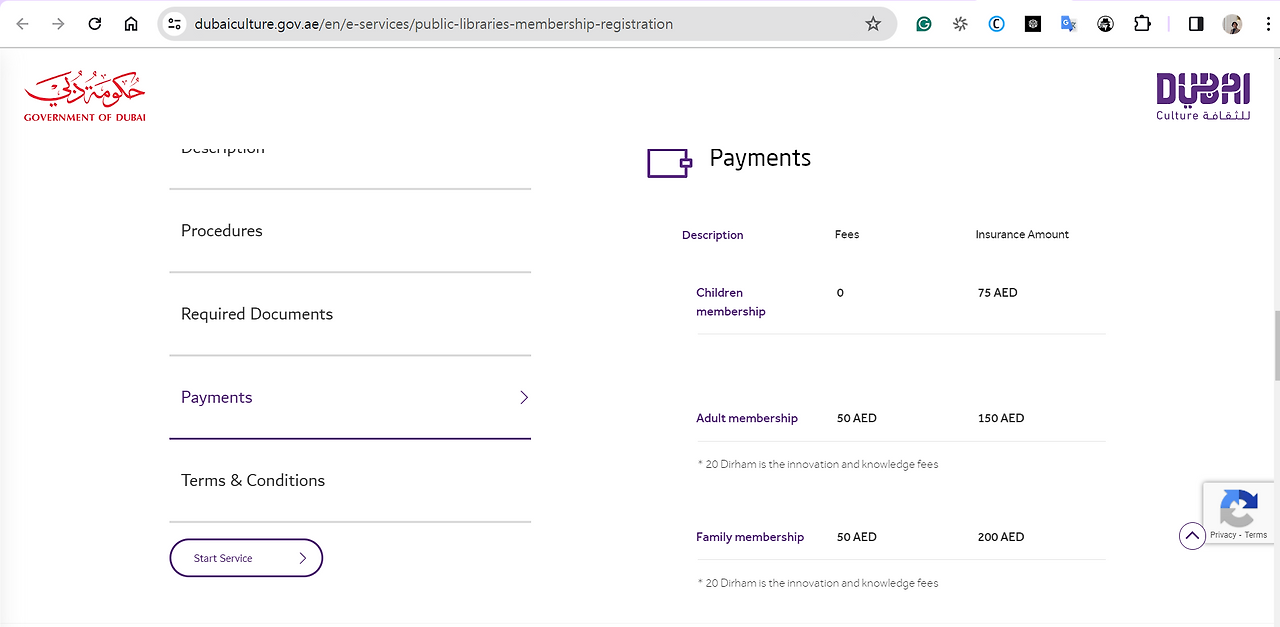Expand the Payments section chevron
The image size is (1280, 627).
pos(524,397)
